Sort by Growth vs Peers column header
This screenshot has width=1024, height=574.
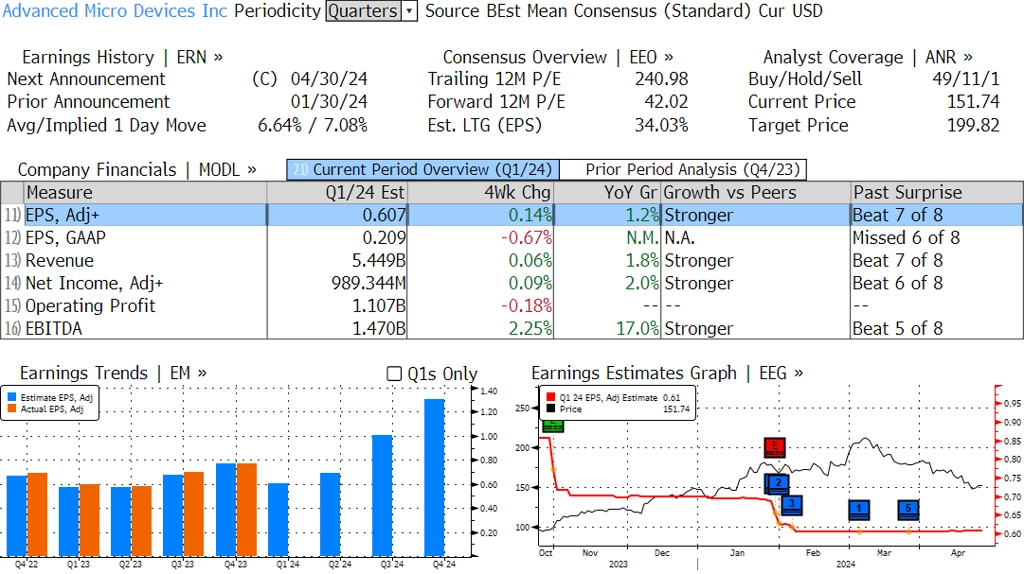(756, 193)
